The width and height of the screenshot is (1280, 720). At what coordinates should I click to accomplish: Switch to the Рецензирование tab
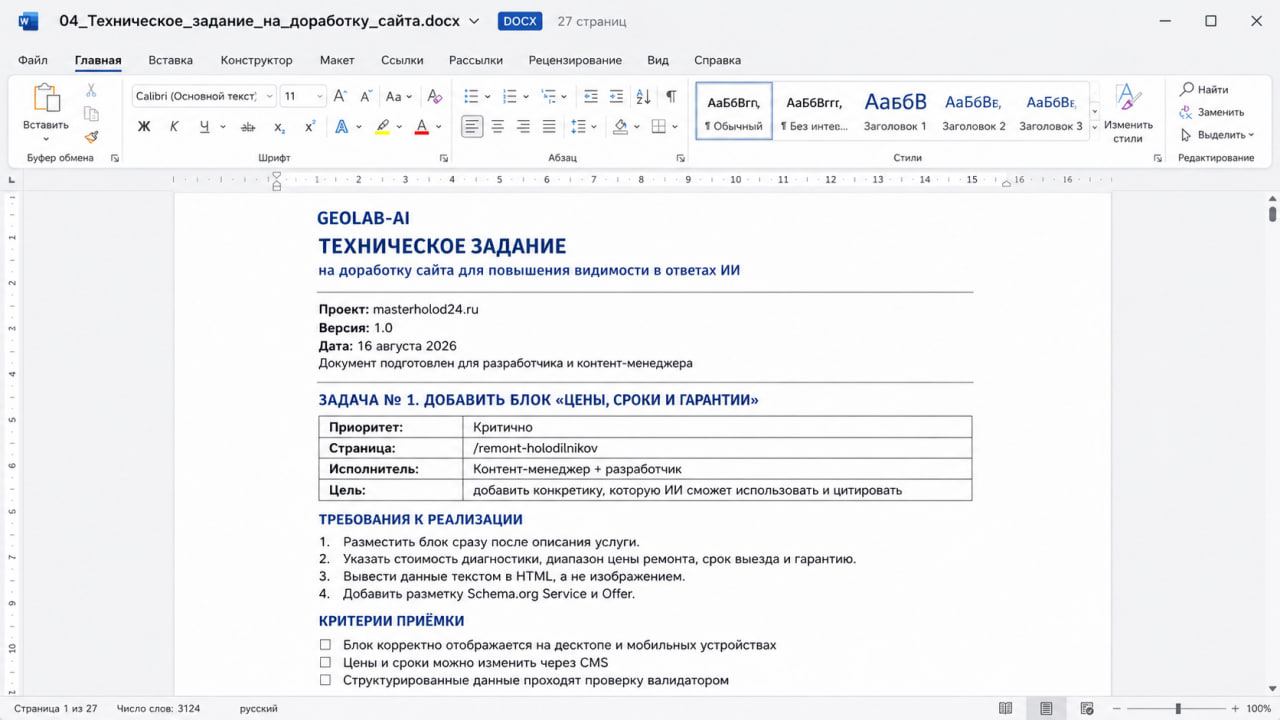pos(575,60)
